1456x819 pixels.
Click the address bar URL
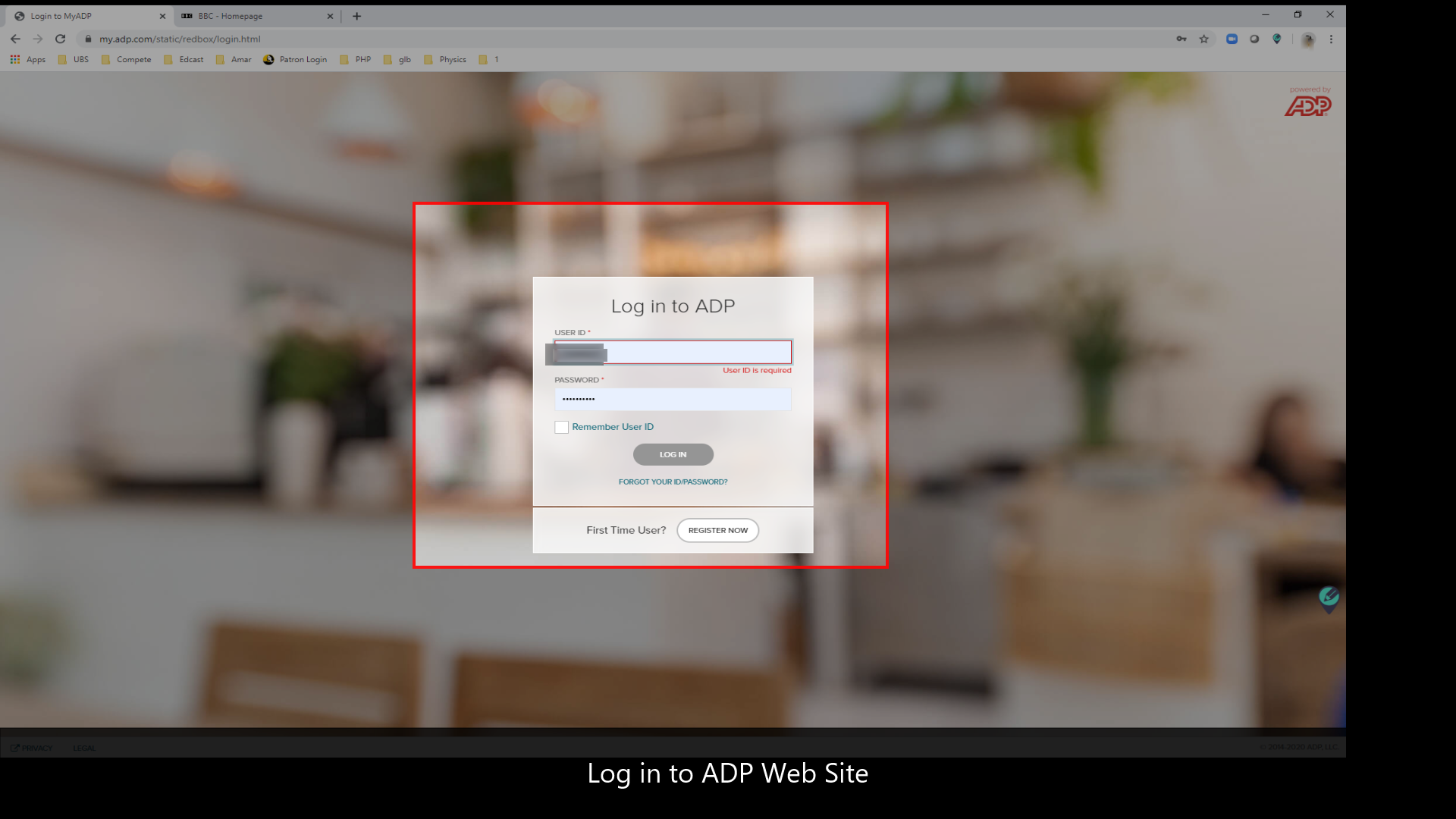180,39
